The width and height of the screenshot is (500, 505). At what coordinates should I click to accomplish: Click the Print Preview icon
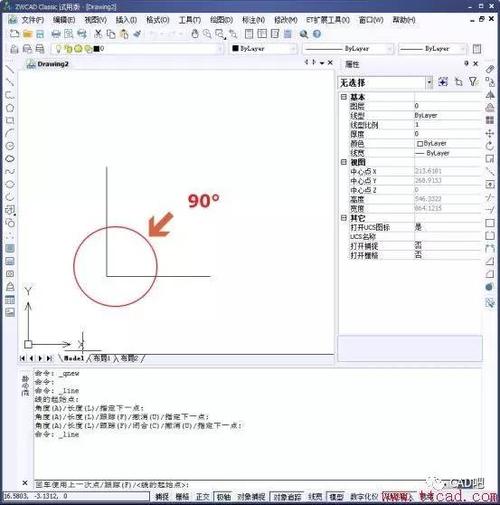tap(69, 34)
